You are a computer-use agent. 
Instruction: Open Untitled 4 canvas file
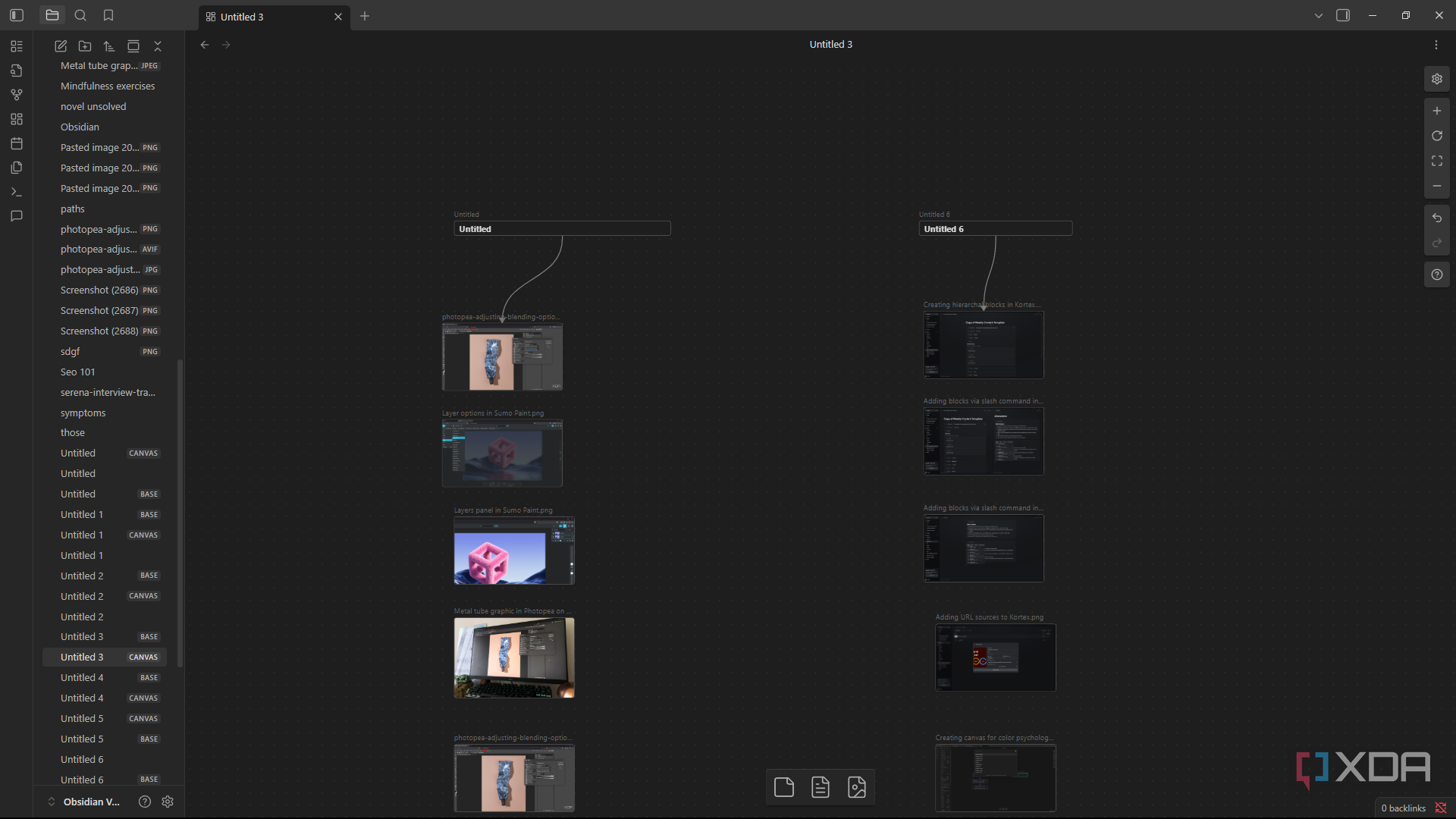(105, 698)
